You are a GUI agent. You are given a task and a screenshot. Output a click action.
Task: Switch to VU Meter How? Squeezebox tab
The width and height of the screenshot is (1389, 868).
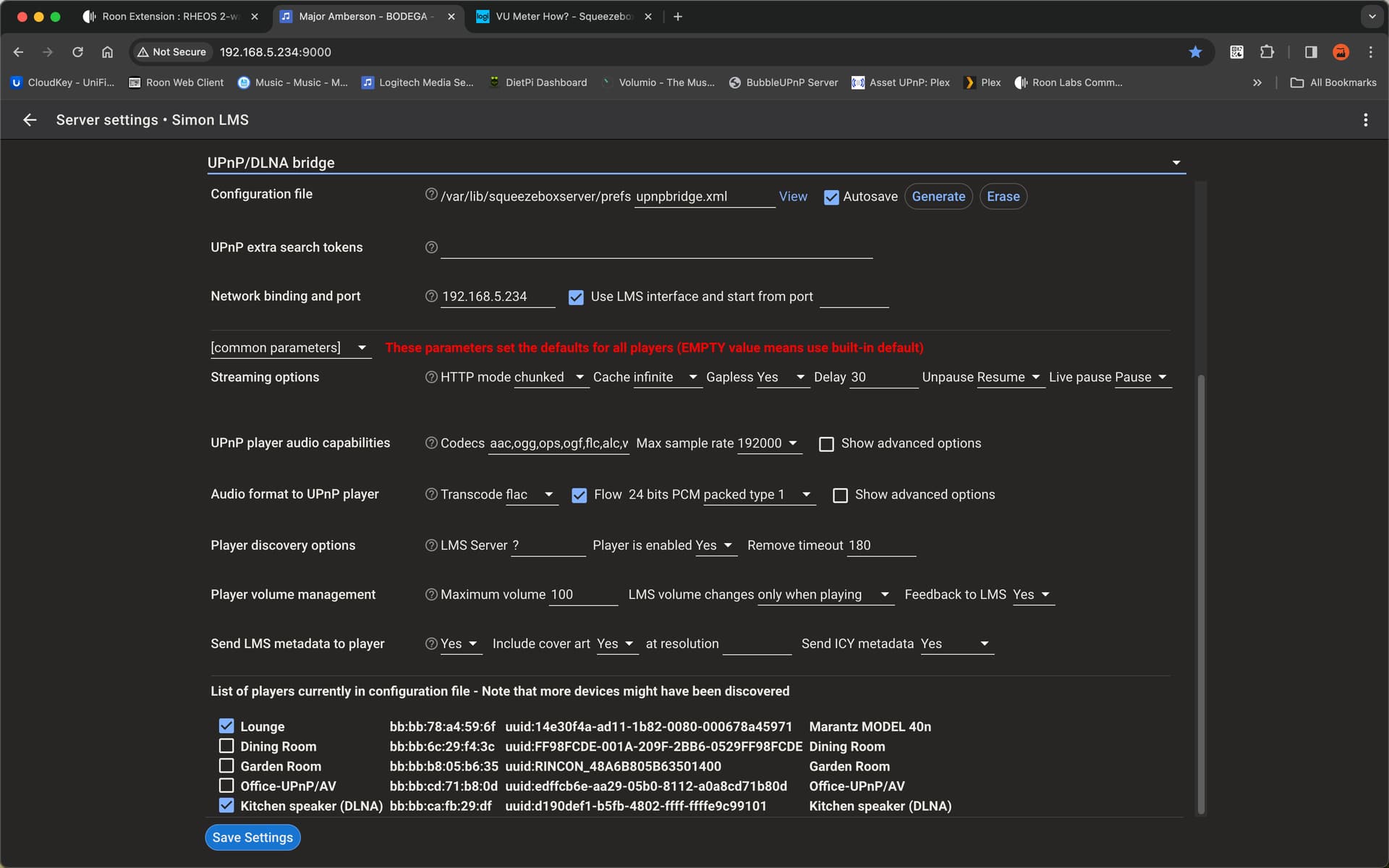coord(564,17)
